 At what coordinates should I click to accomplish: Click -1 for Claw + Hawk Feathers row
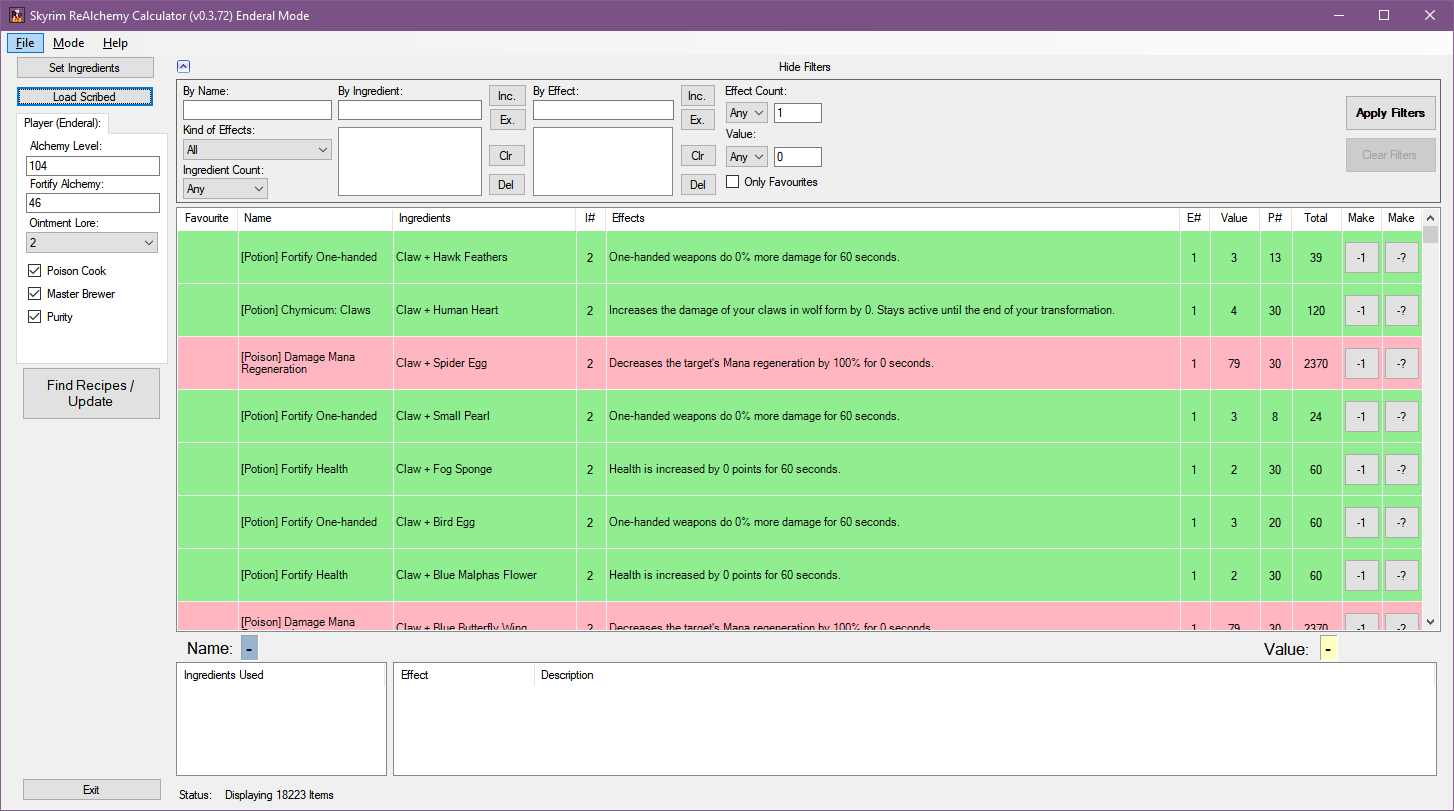1361,258
